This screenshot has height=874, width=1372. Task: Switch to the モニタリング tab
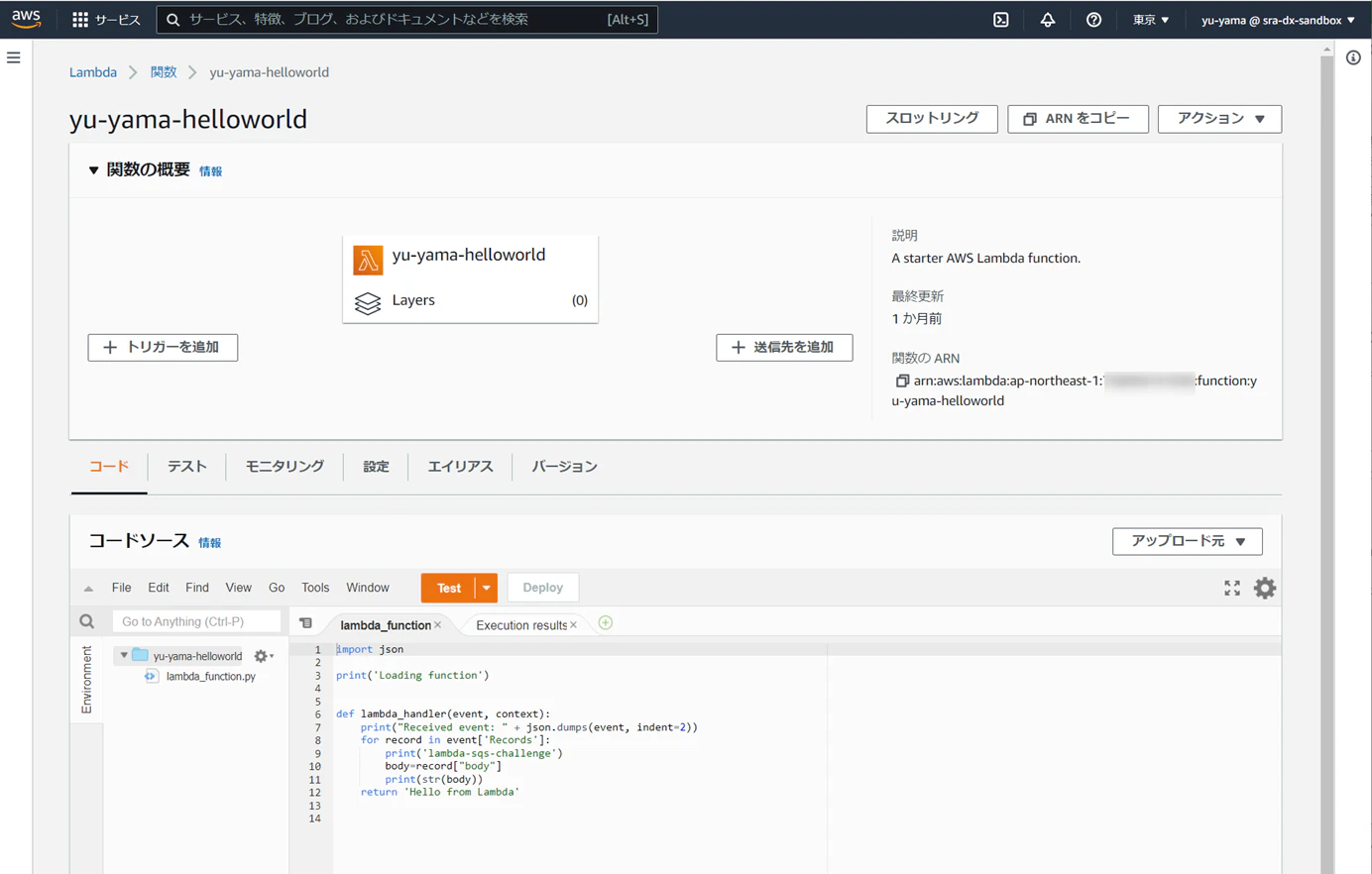[285, 467]
